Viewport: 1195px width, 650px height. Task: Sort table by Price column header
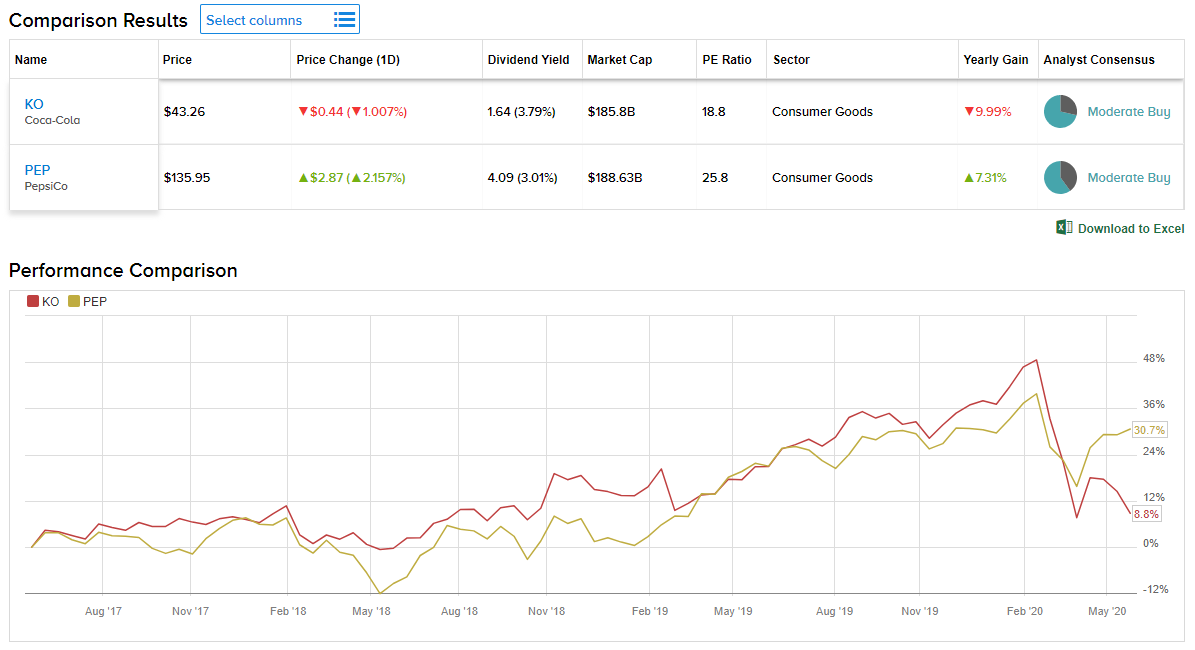178,60
